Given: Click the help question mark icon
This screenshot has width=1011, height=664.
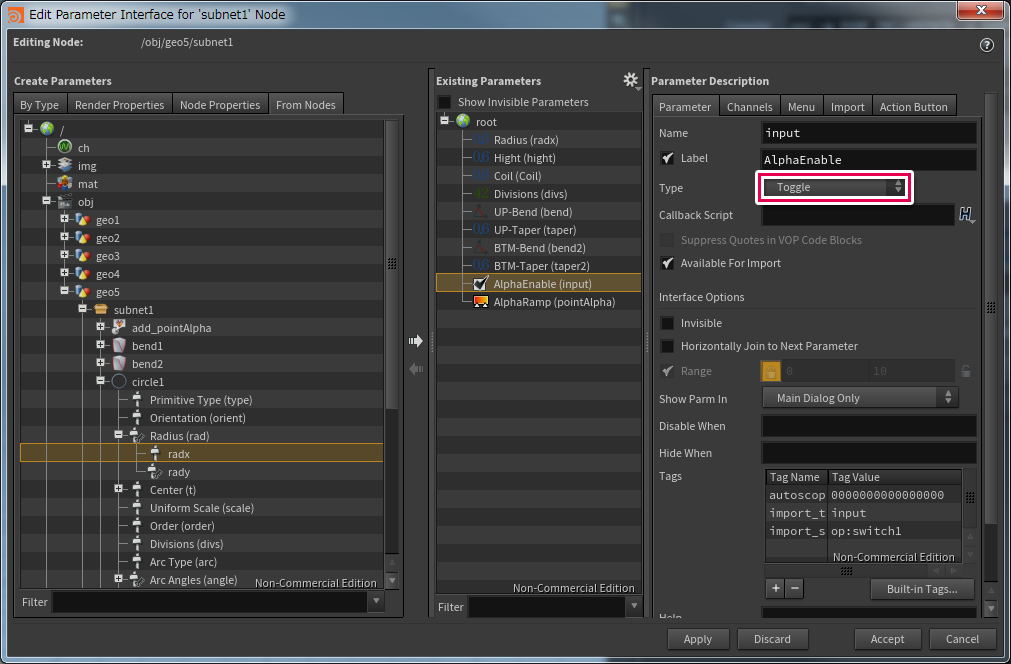Looking at the screenshot, I should (x=986, y=45).
